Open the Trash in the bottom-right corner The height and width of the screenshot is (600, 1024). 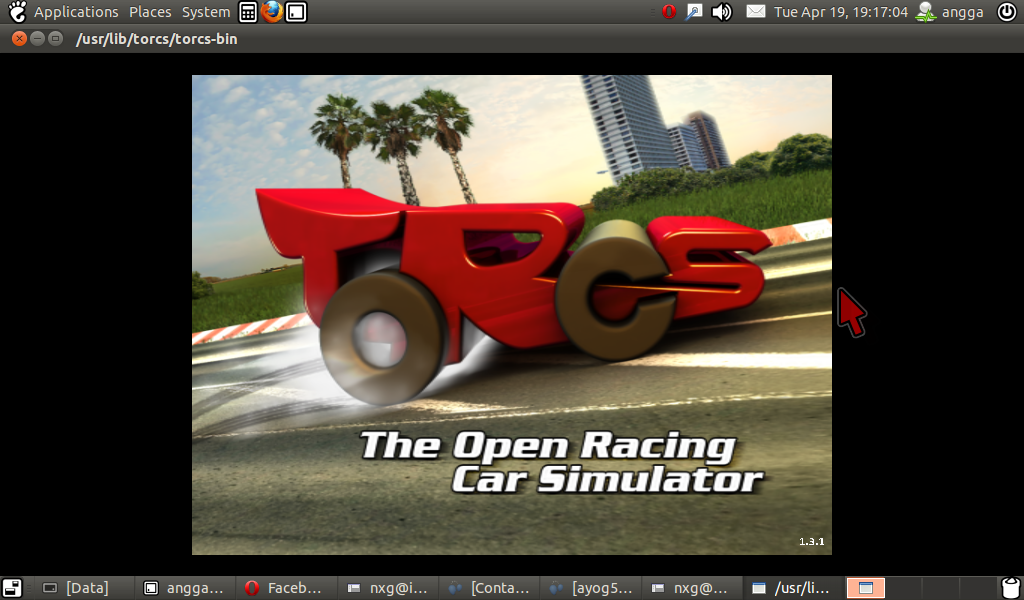(x=1010, y=588)
